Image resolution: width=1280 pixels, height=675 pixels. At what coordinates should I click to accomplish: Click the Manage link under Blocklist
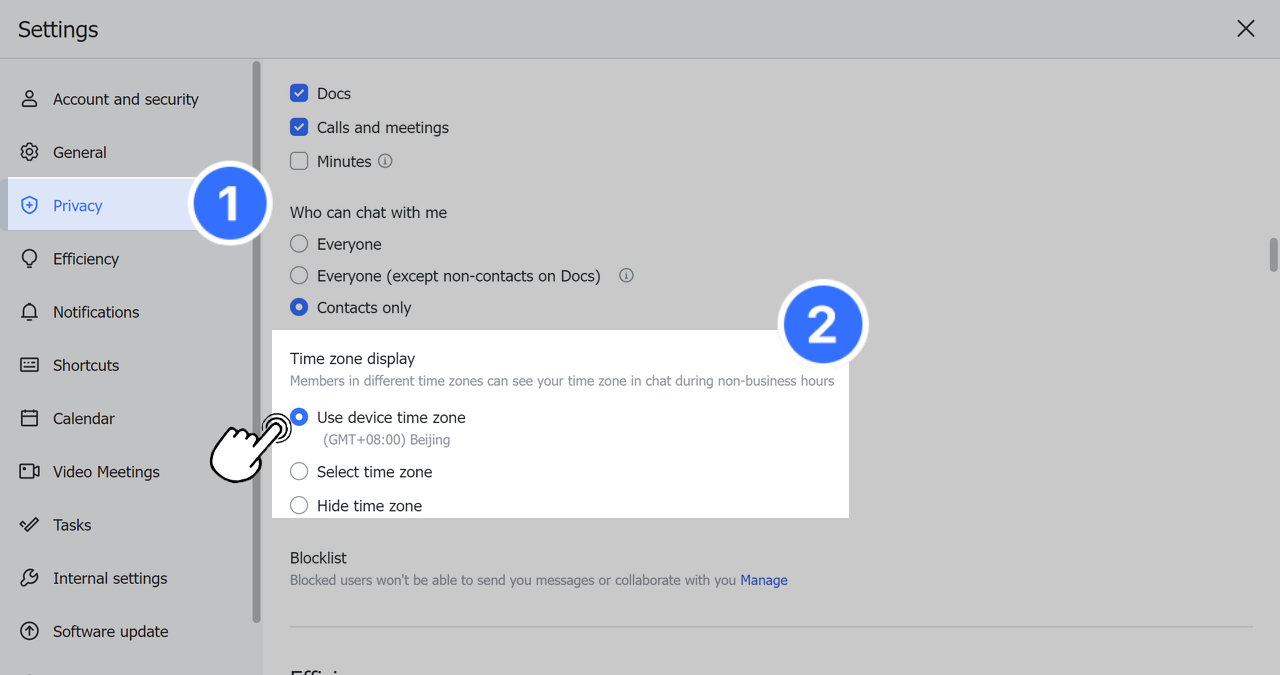pyautogui.click(x=764, y=580)
